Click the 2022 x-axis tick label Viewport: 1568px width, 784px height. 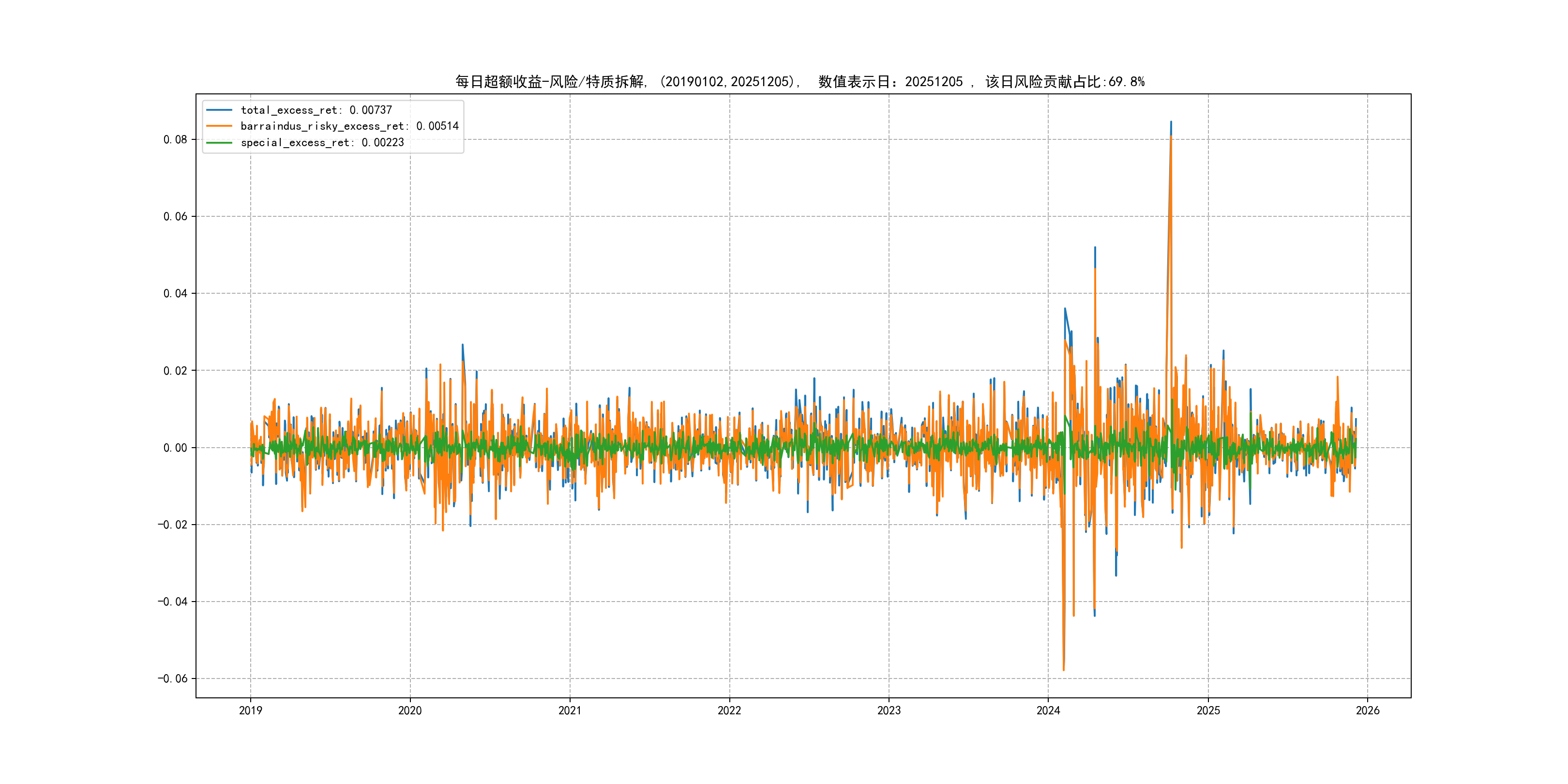pyautogui.click(x=729, y=710)
